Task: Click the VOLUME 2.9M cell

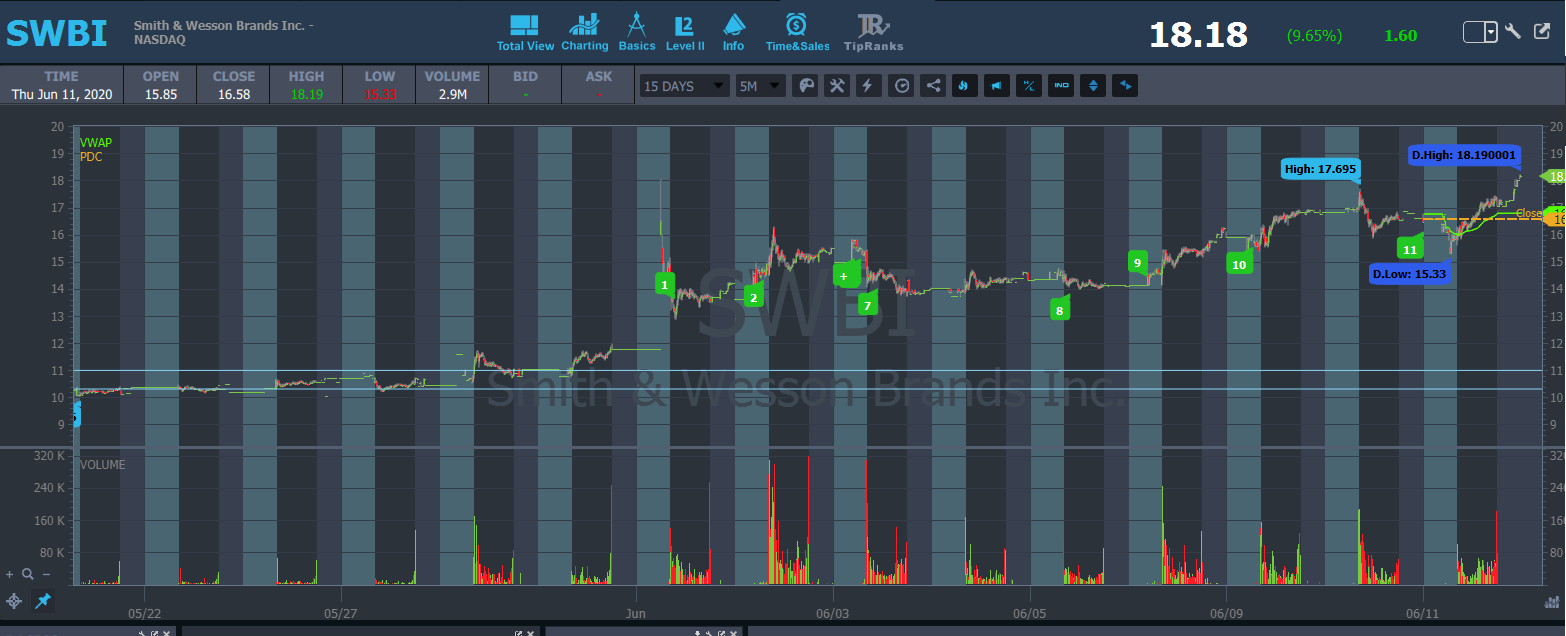Action: [x=452, y=85]
